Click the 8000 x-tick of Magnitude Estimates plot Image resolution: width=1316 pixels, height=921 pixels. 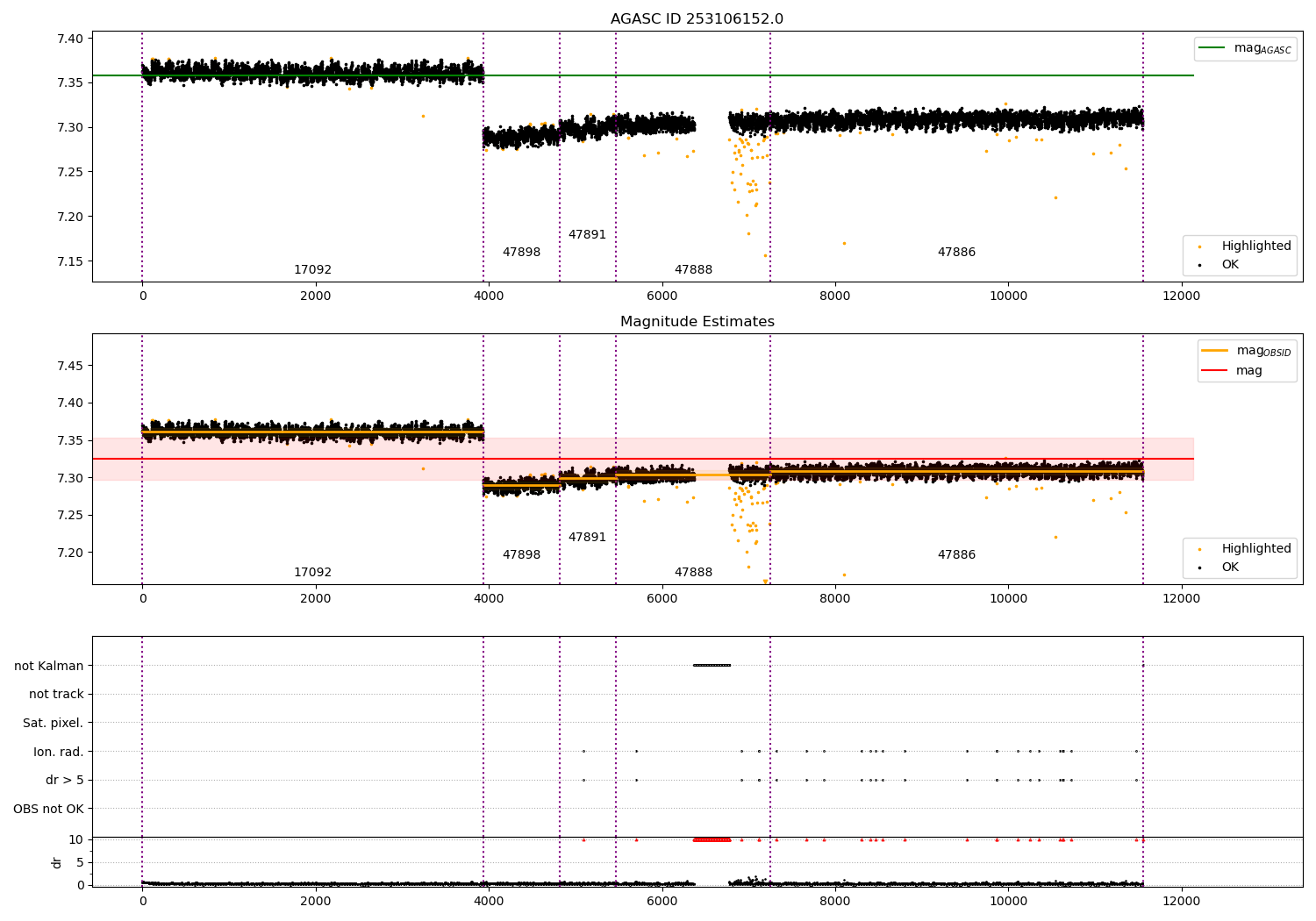(x=834, y=598)
